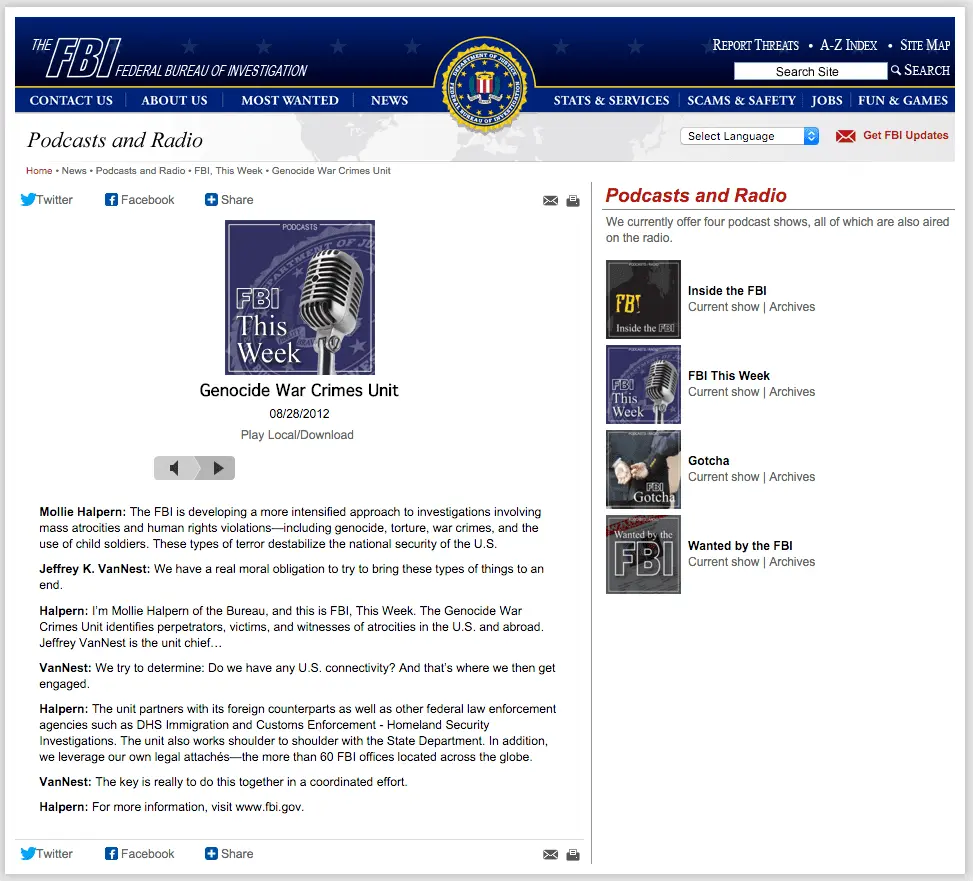Click the FBI seal emblem in header
Screen dimensions: 973x881
click(x=485, y=86)
